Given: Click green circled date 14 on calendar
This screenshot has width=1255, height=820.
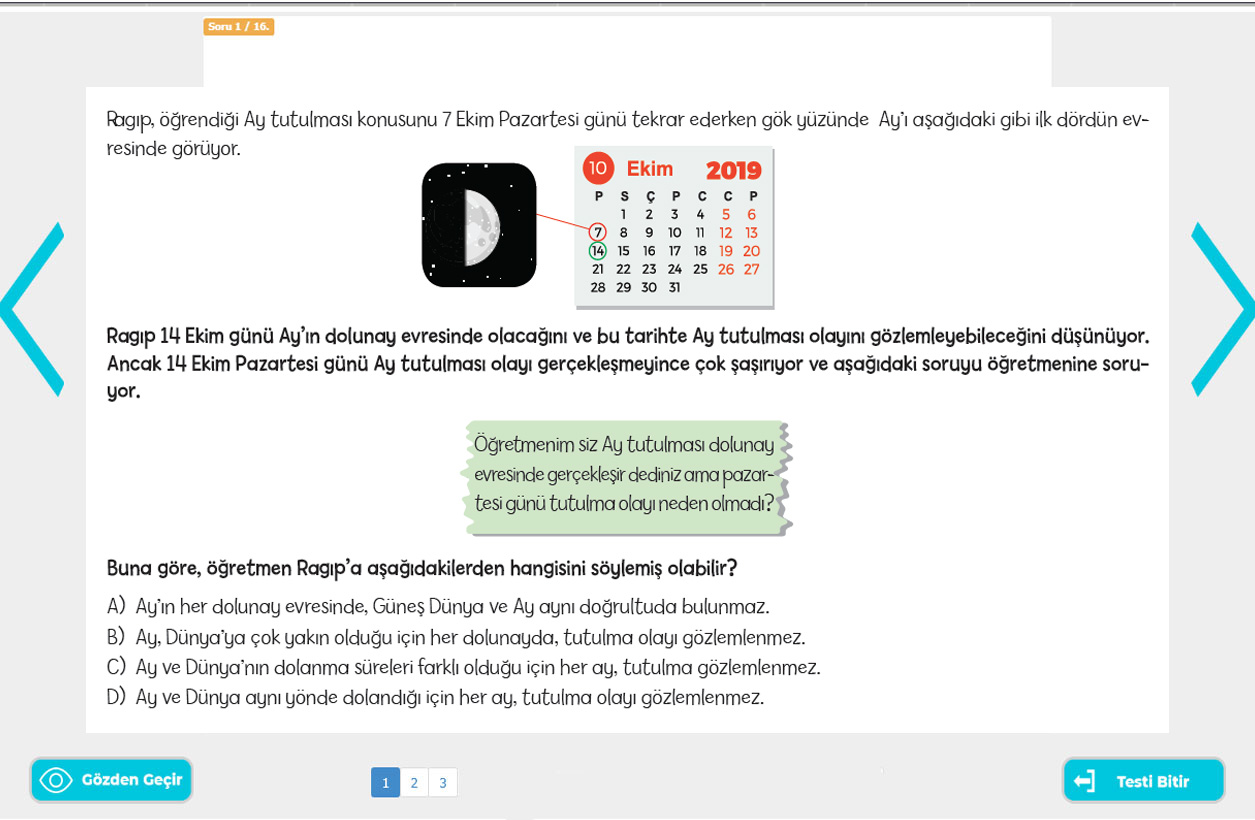Looking at the screenshot, I should 598,251.
